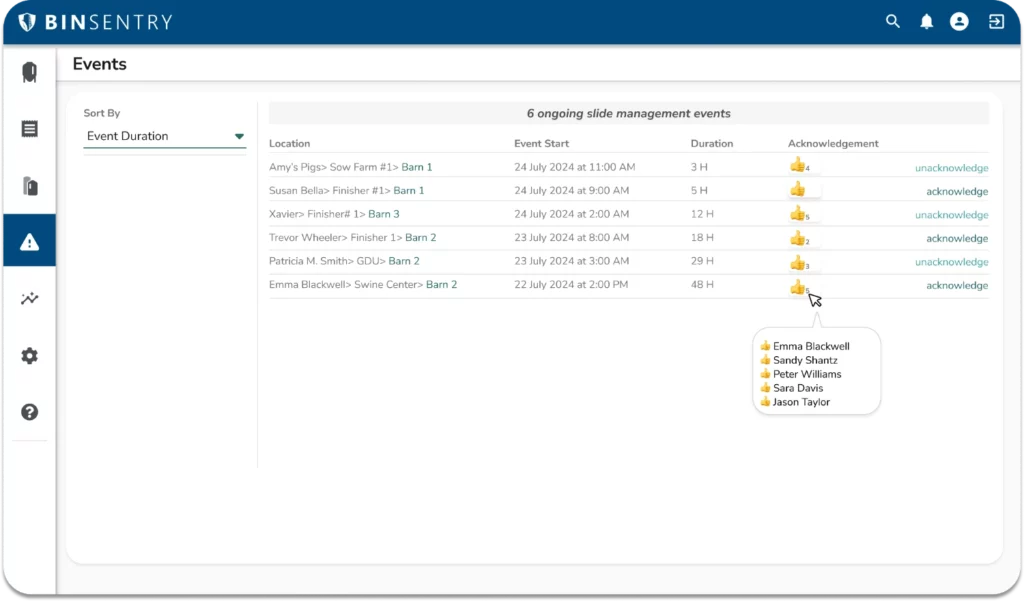
Task: Open the settings gear in sidebar
Action: pyautogui.click(x=29, y=356)
